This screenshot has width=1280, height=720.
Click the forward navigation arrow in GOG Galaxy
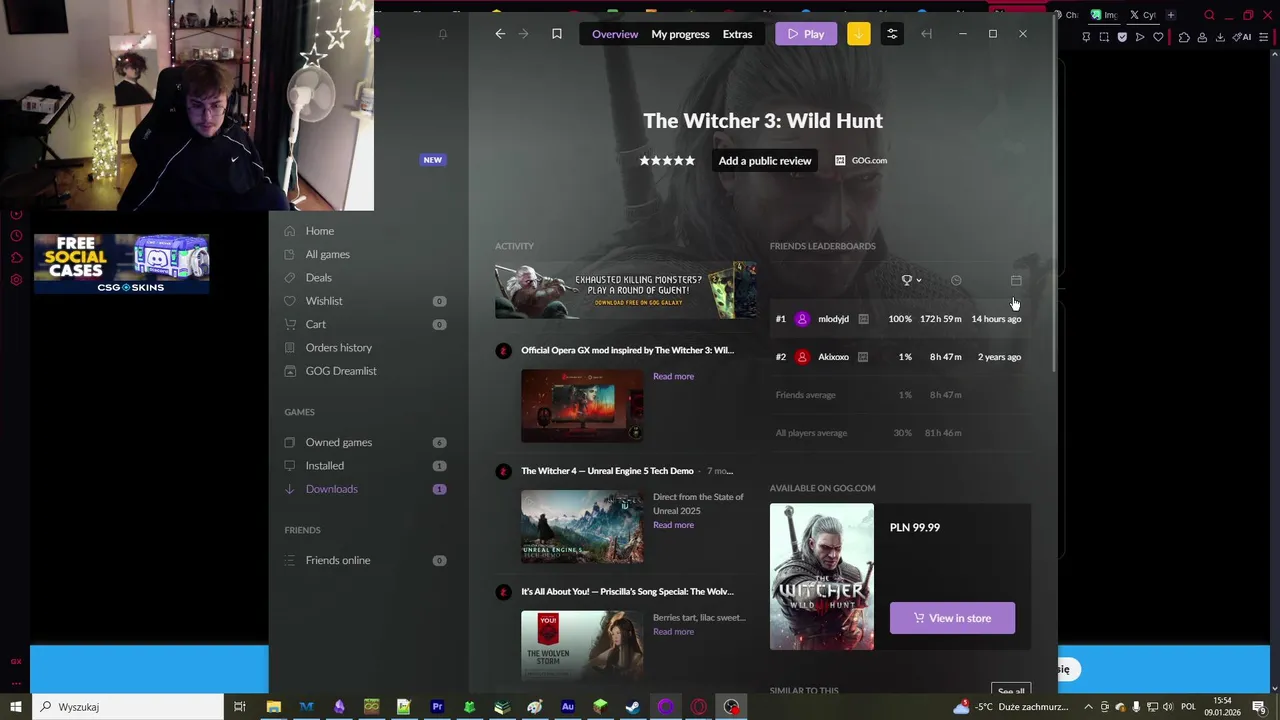(523, 34)
